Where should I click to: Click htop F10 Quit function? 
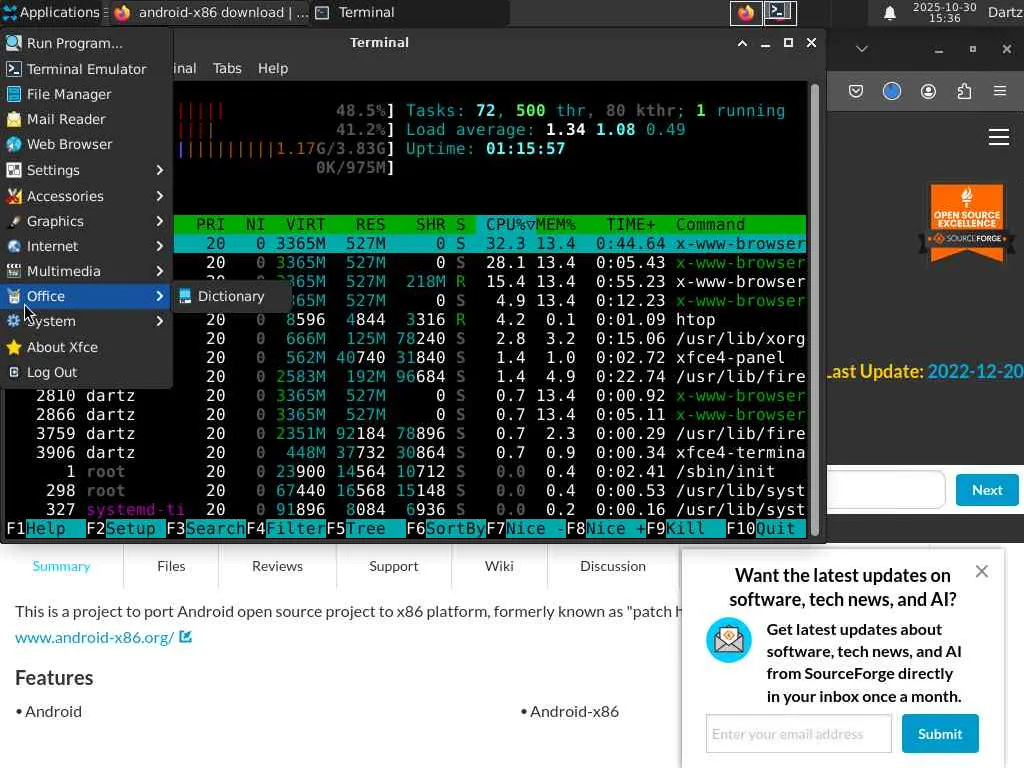coord(765,528)
